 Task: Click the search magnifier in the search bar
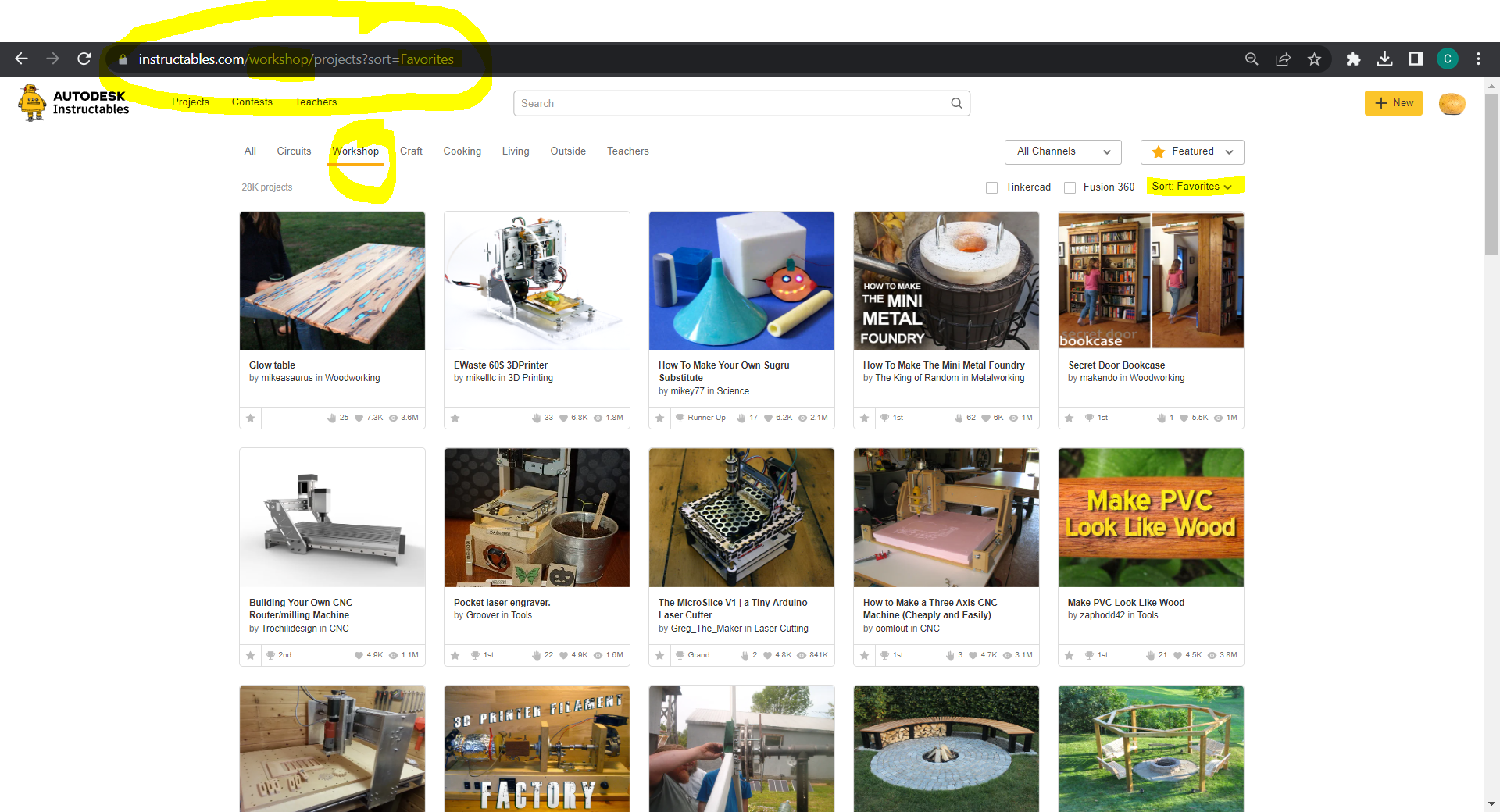coord(956,103)
